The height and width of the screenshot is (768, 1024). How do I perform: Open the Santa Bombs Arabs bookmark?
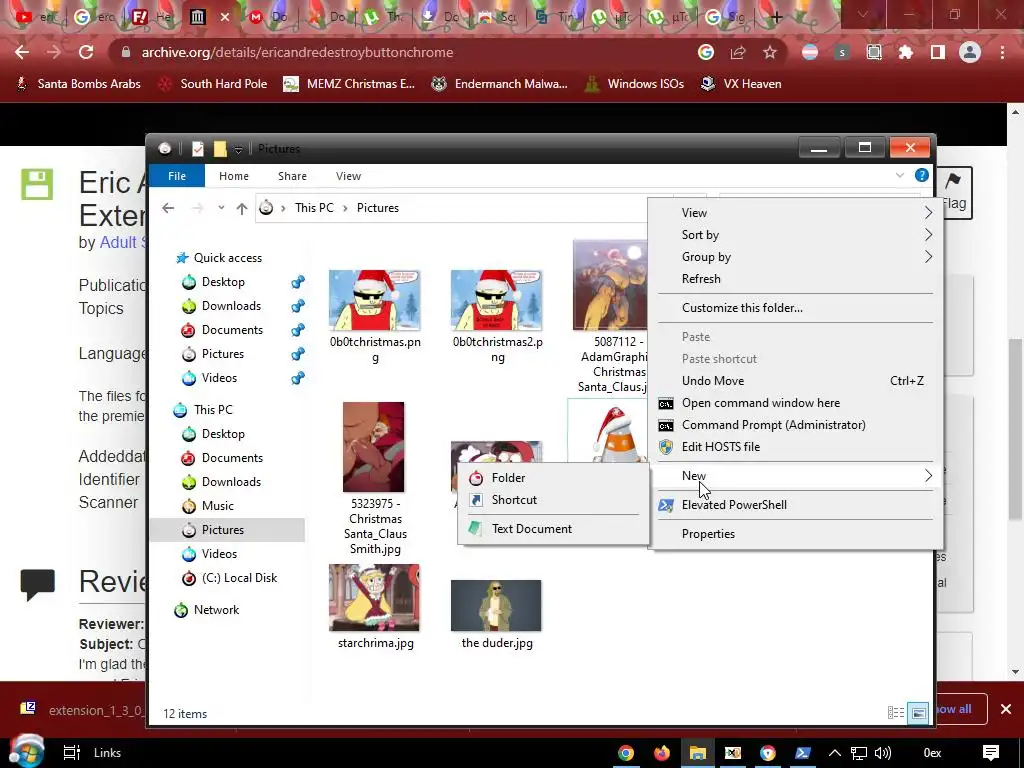click(78, 84)
